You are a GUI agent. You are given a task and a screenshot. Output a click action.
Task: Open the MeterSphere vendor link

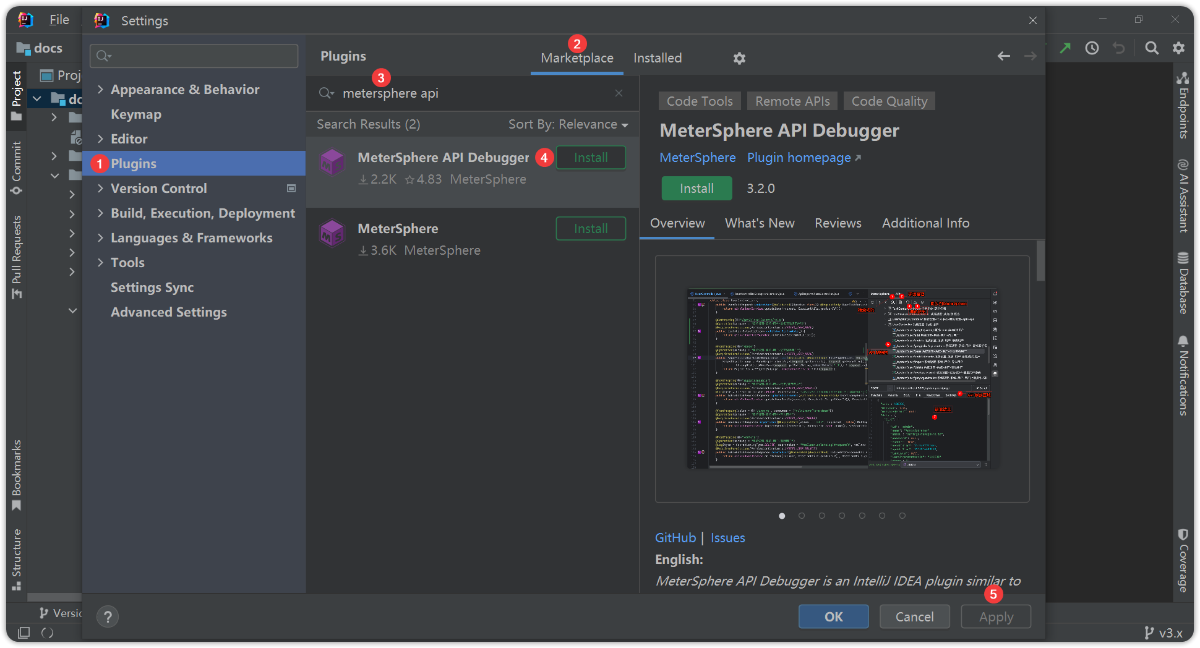(697, 157)
